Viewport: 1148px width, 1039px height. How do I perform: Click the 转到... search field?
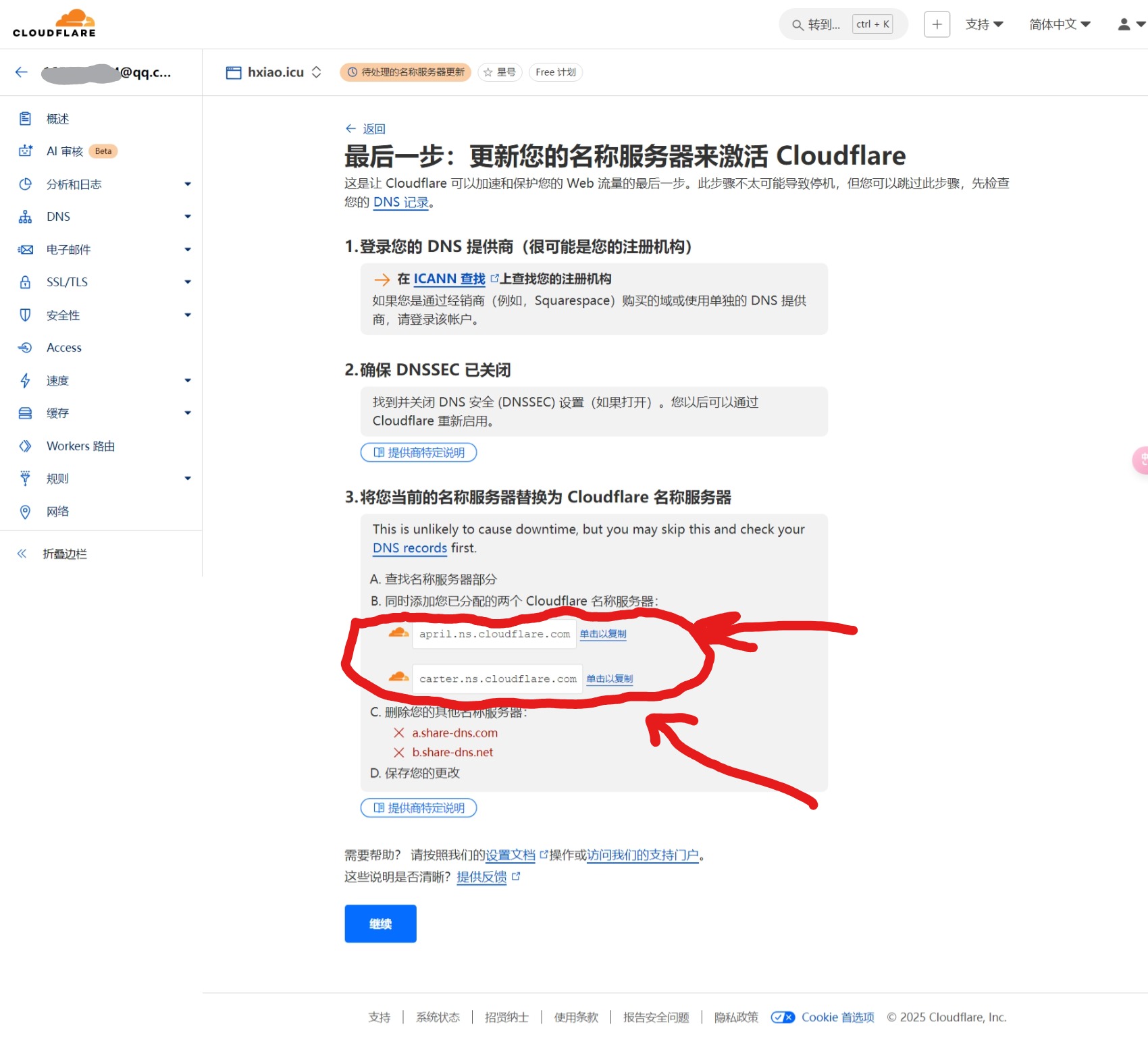(x=843, y=24)
